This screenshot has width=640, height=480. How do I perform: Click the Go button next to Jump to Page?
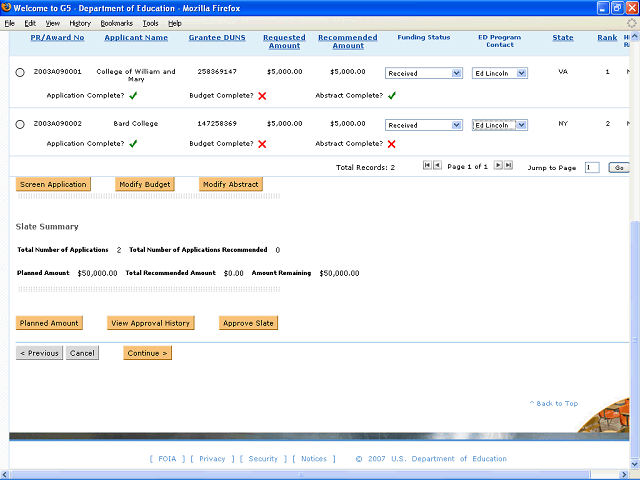point(619,168)
